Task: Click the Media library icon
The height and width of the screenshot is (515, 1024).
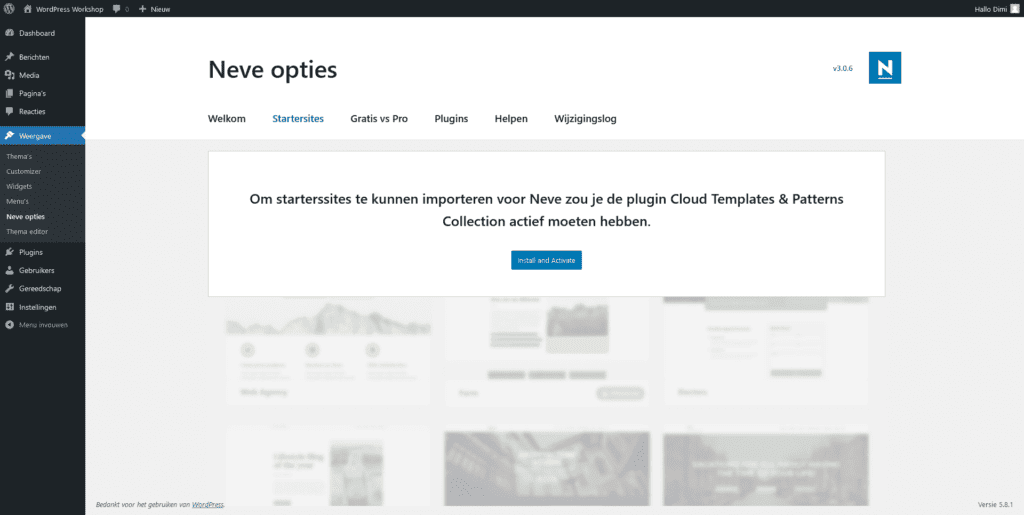Action: pyautogui.click(x=10, y=75)
